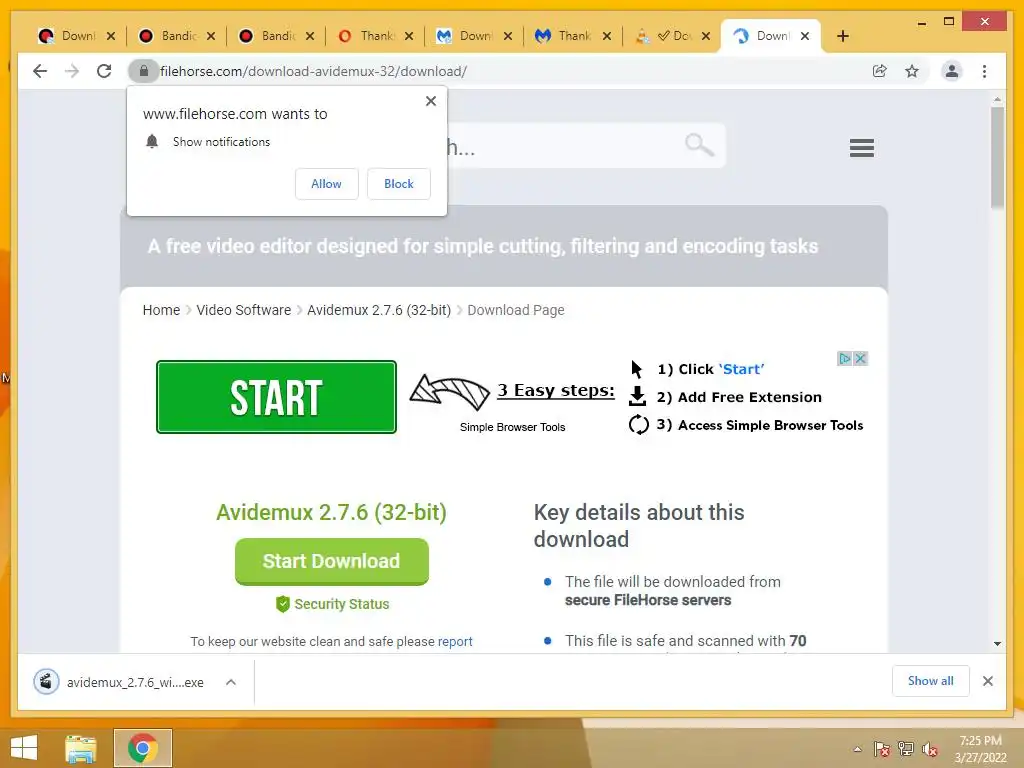Click the address bar URL
1024x768 pixels.
pos(313,71)
